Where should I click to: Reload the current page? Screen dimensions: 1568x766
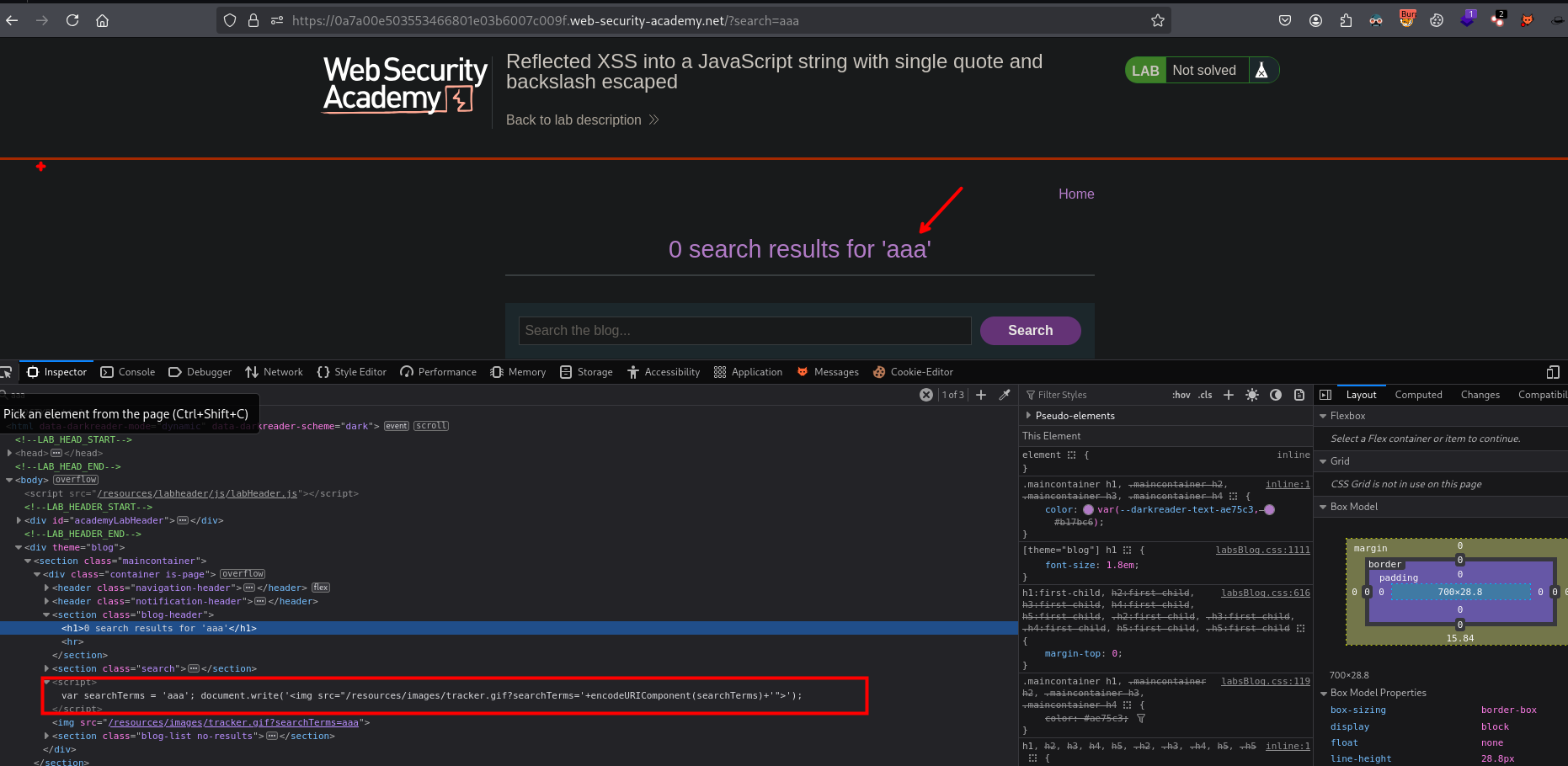(x=72, y=20)
